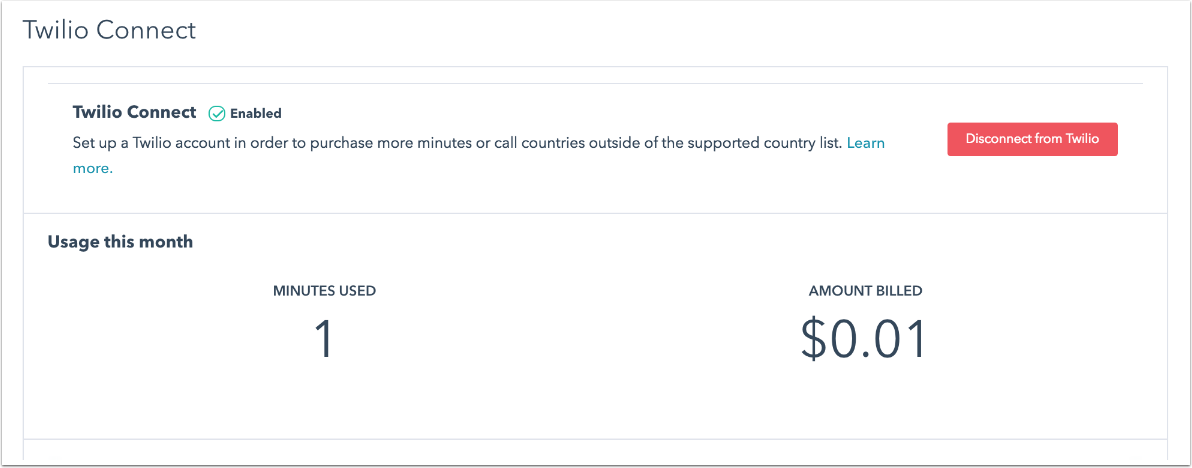
Task: Select the bold Twilio Connect section title
Action: [x=134, y=113]
